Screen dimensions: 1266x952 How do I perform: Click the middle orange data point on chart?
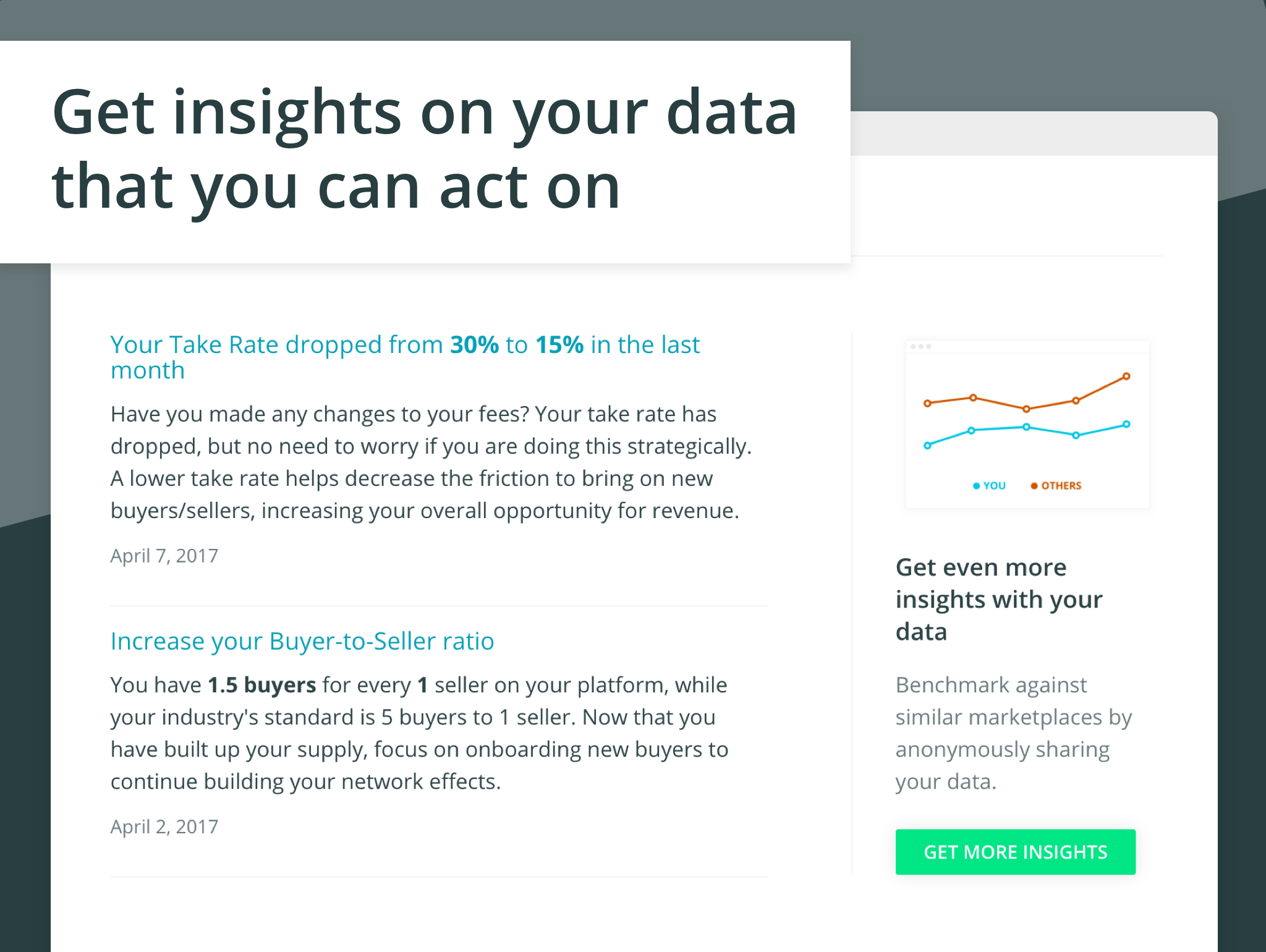1026,409
